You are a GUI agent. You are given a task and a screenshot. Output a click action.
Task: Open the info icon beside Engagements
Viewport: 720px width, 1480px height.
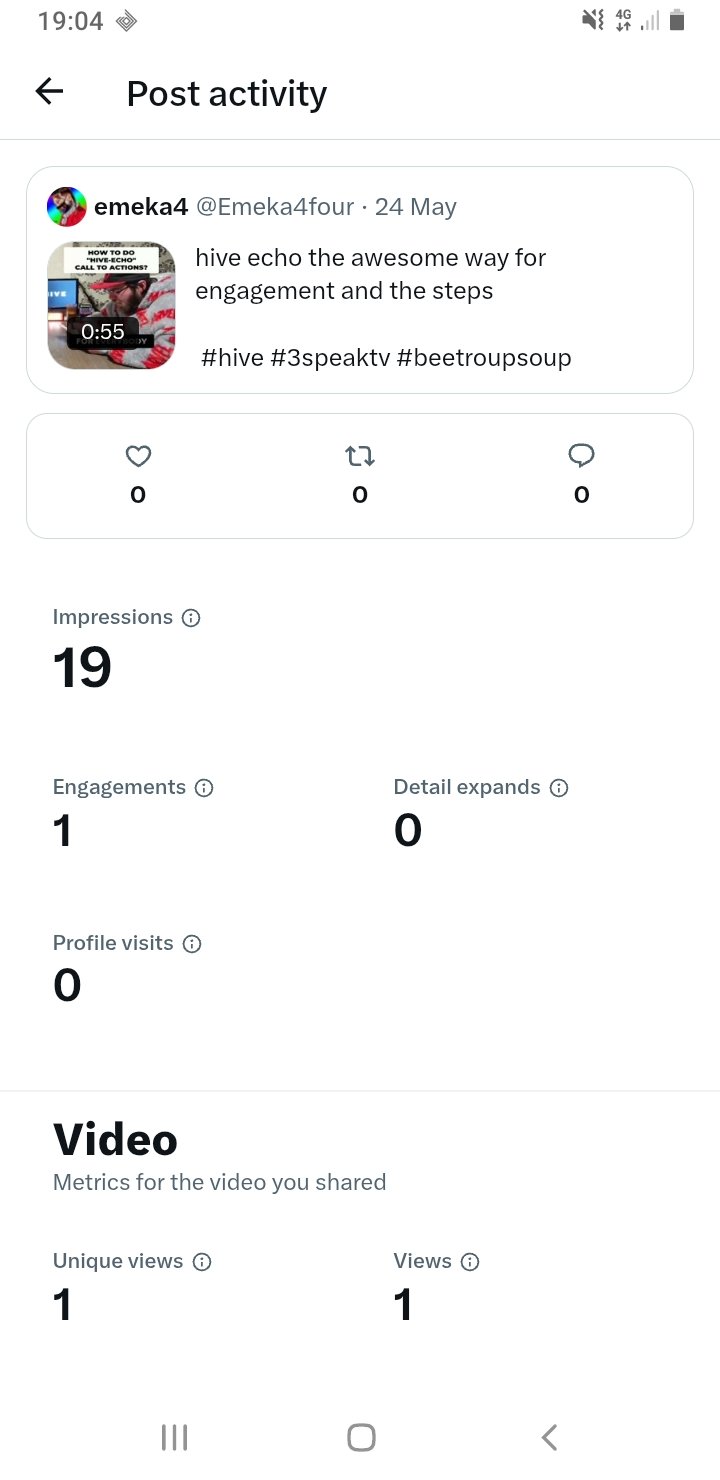(204, 788)
